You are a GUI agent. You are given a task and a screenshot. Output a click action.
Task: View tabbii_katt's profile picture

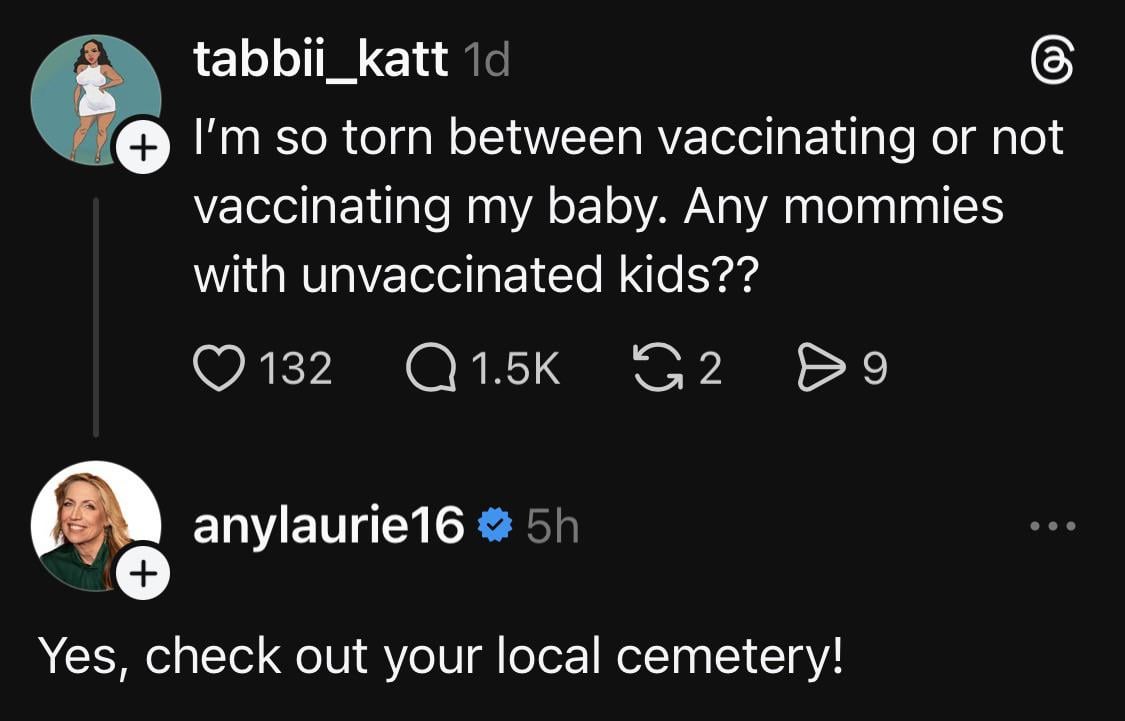(95, 97)
